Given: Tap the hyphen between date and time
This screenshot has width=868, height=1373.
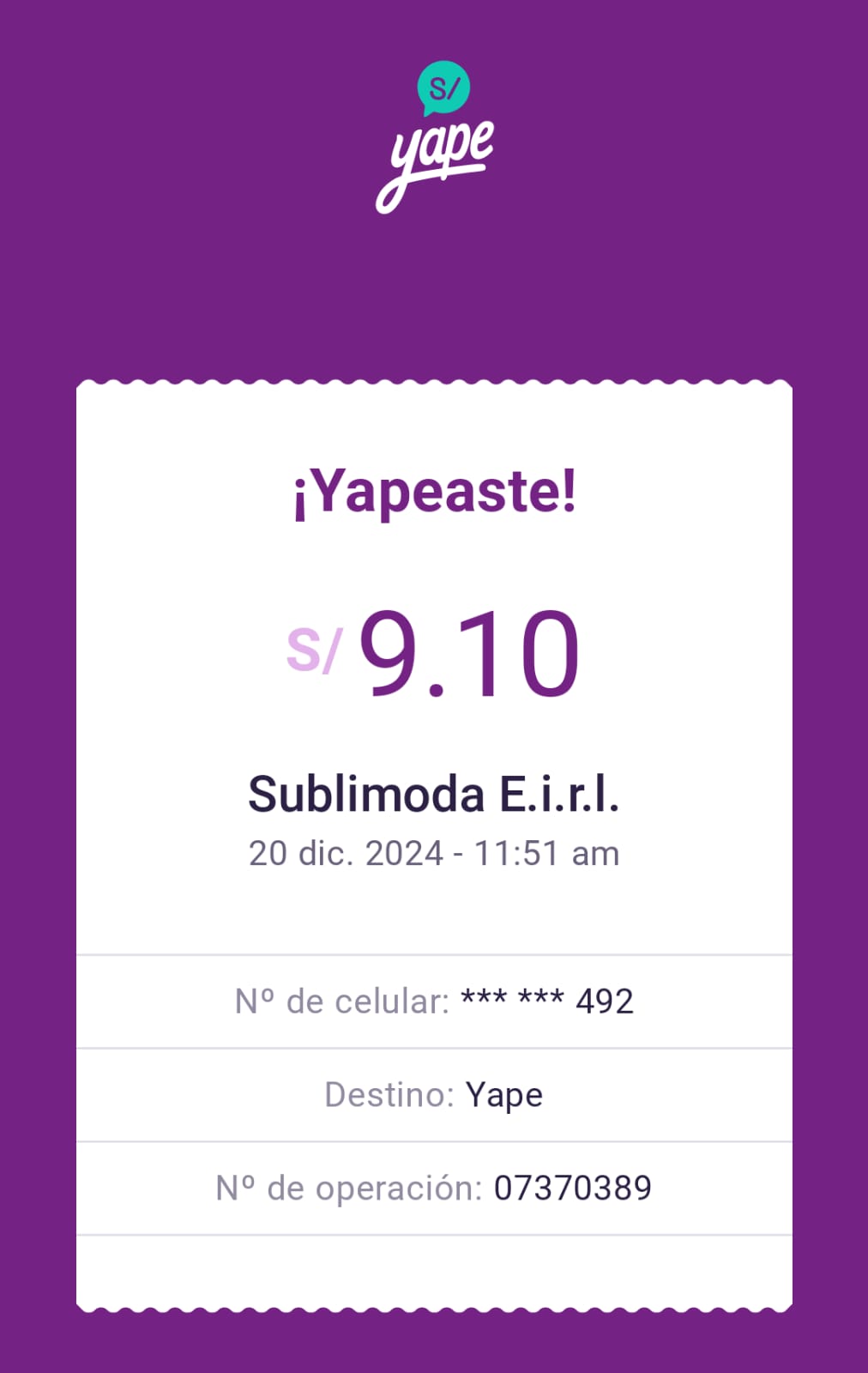Looking at the screenshot, I should tap(459, 855).
